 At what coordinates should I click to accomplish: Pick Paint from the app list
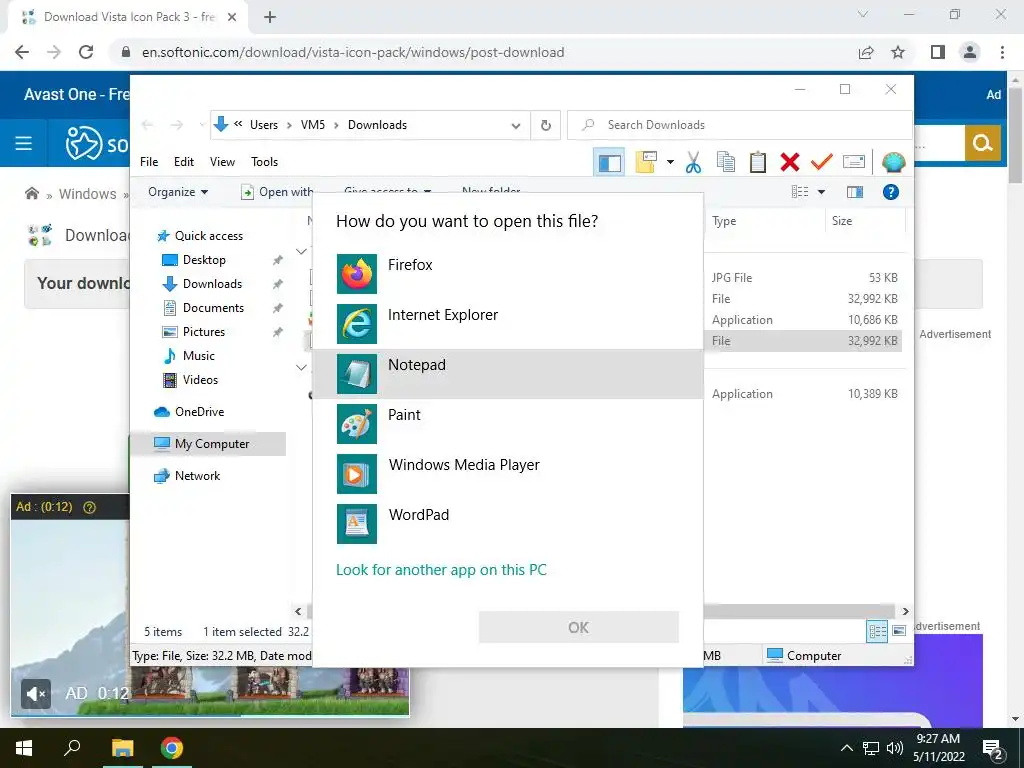tap(507, 424)
